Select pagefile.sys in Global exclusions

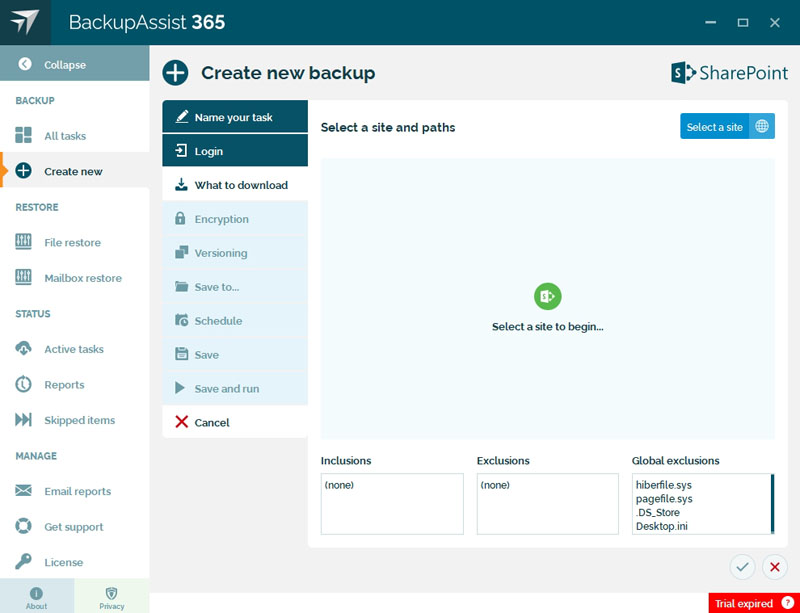664,499
